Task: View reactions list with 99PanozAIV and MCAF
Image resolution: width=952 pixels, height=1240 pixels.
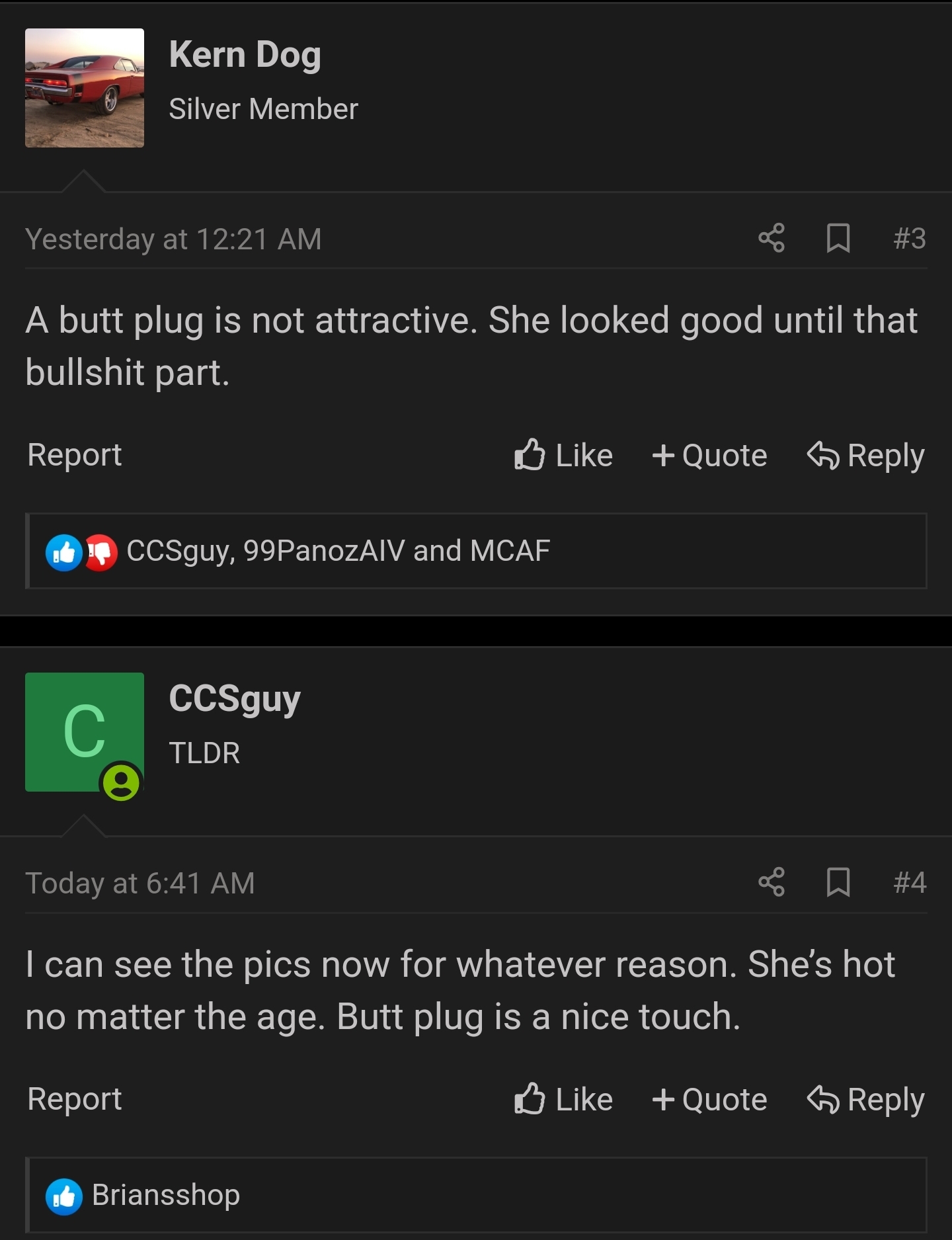Action: coord(338,551)
